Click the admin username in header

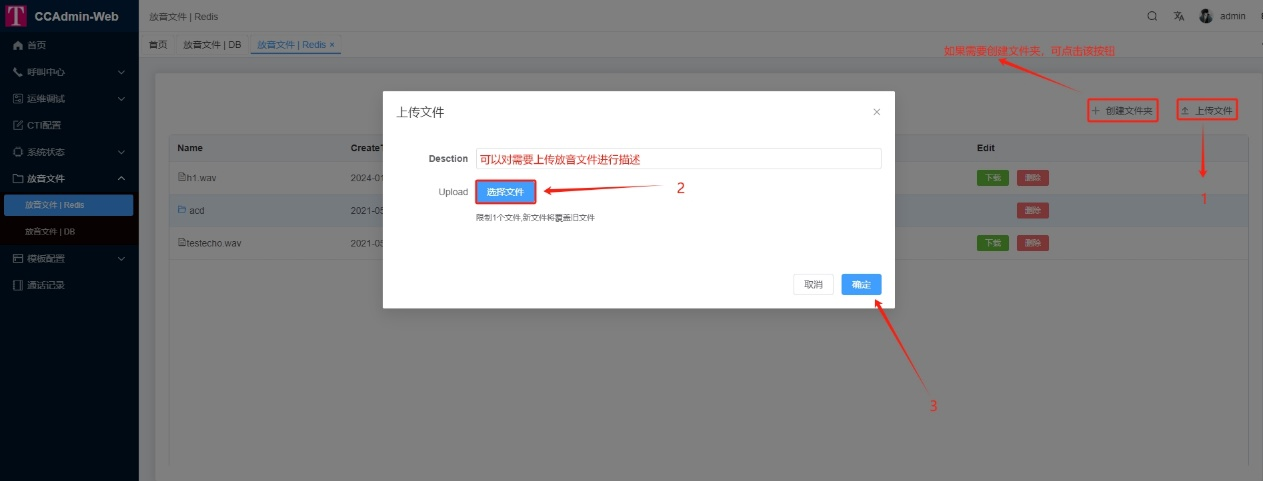[1233, 16]
